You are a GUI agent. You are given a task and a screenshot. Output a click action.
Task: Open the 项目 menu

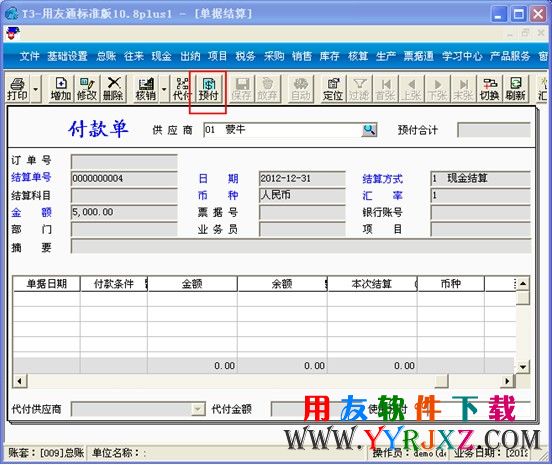coord(218,56)
